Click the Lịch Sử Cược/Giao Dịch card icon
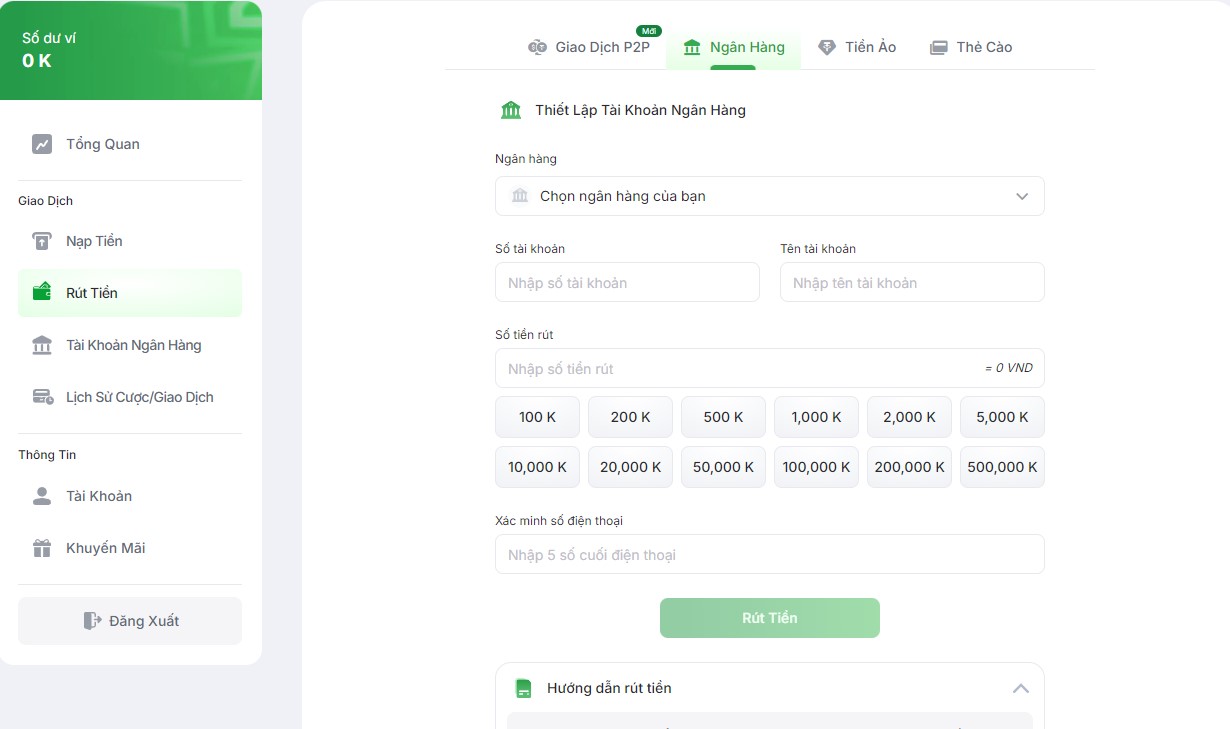This screenshot has height=729, width=1230. [x=42, y=397]
